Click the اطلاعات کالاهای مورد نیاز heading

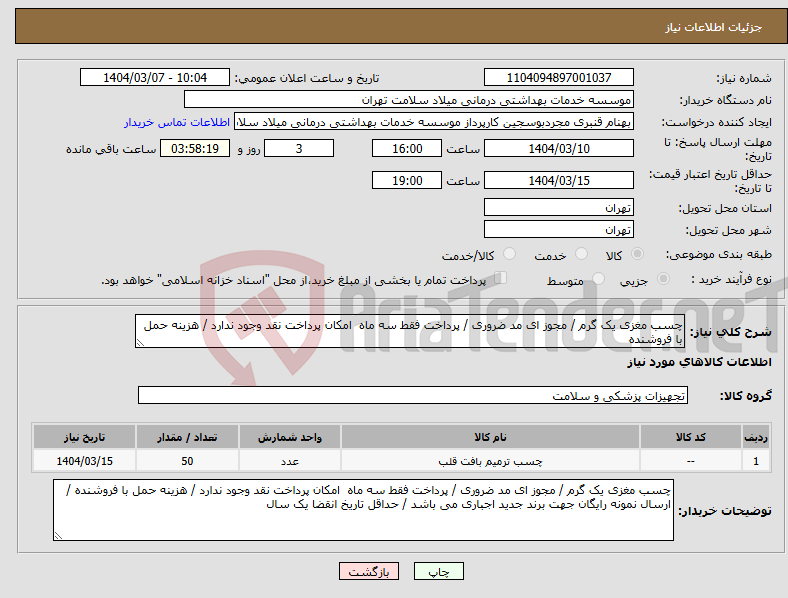click(x=699, y=362)
